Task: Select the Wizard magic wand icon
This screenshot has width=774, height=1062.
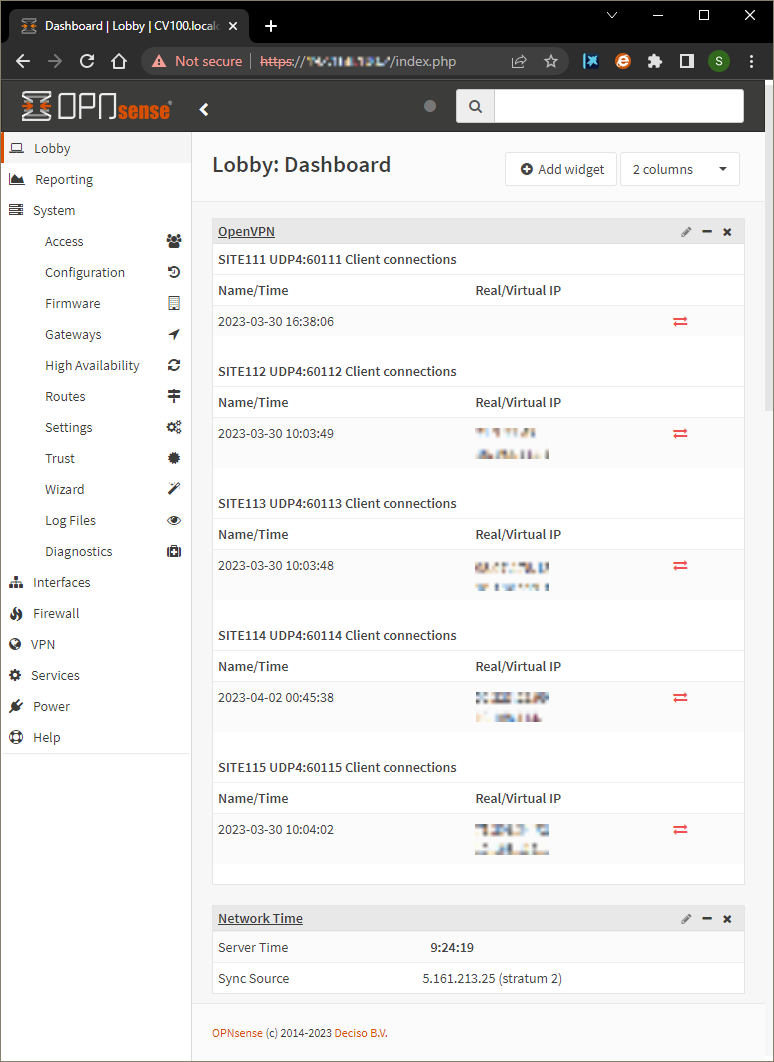Action: (x=174, y=489)
